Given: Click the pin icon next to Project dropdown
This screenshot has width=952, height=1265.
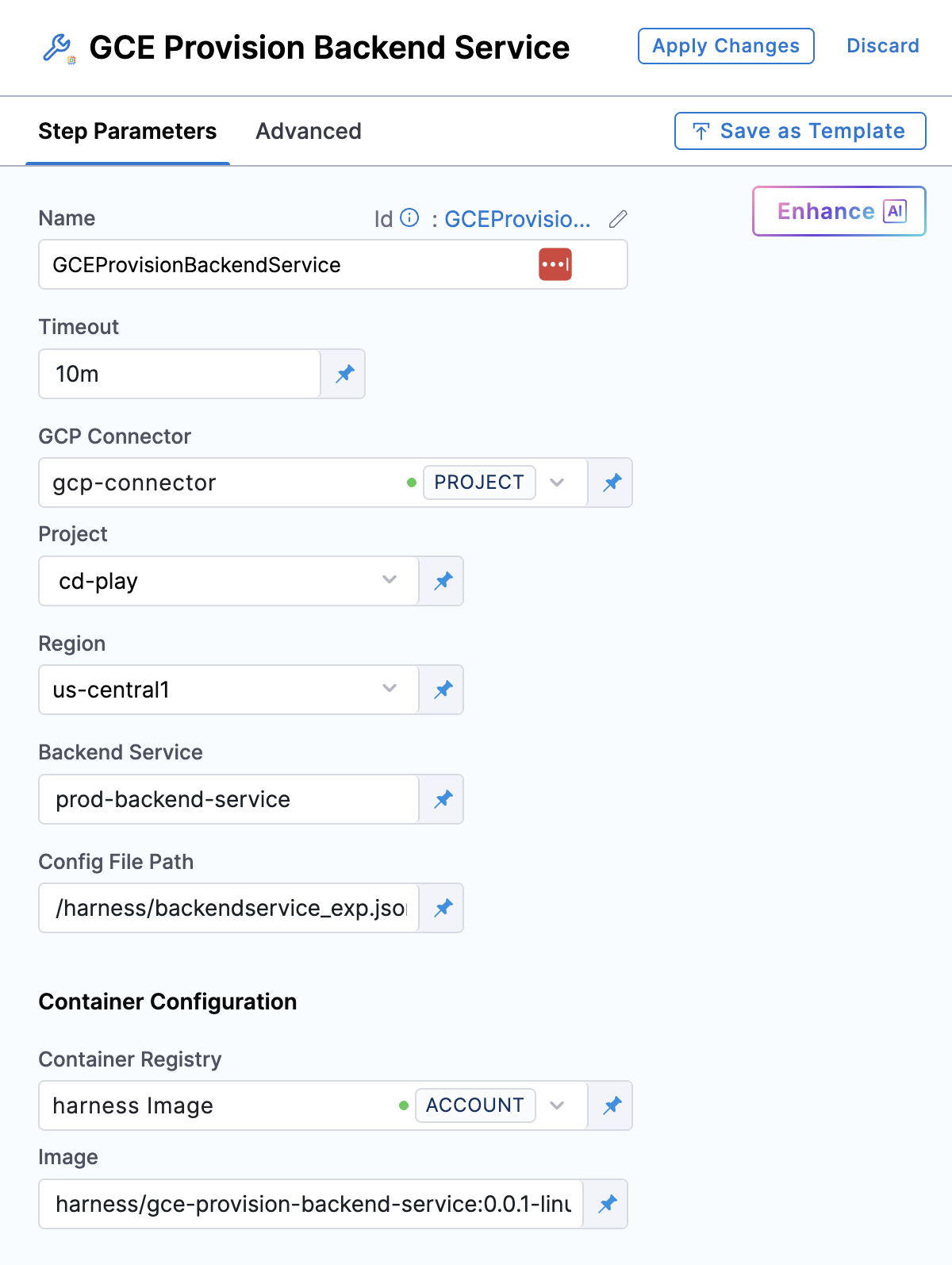Looking at the screenshot, I should [443, 581].
